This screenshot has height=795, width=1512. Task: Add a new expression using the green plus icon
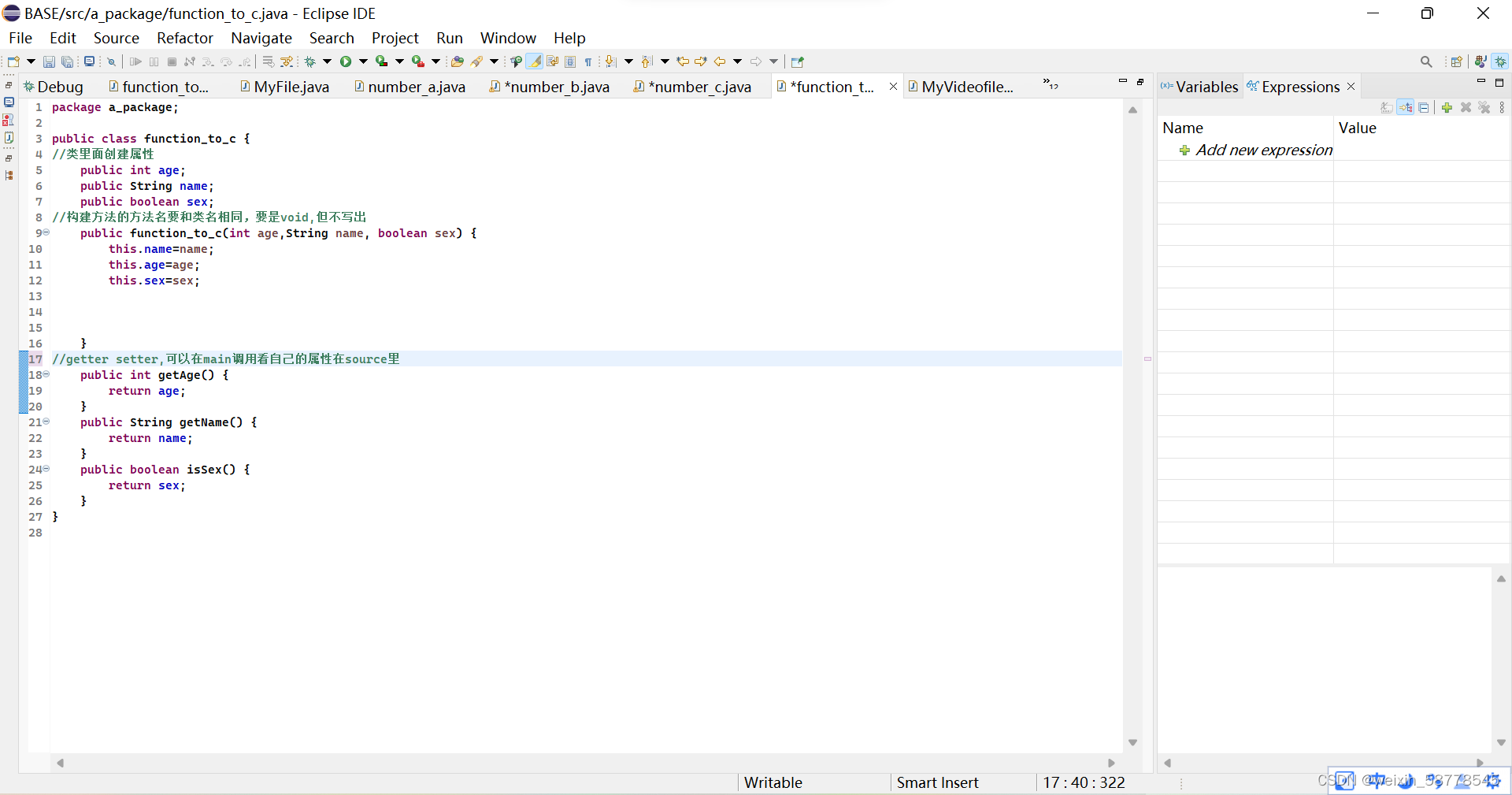(x=1447, y=108)
